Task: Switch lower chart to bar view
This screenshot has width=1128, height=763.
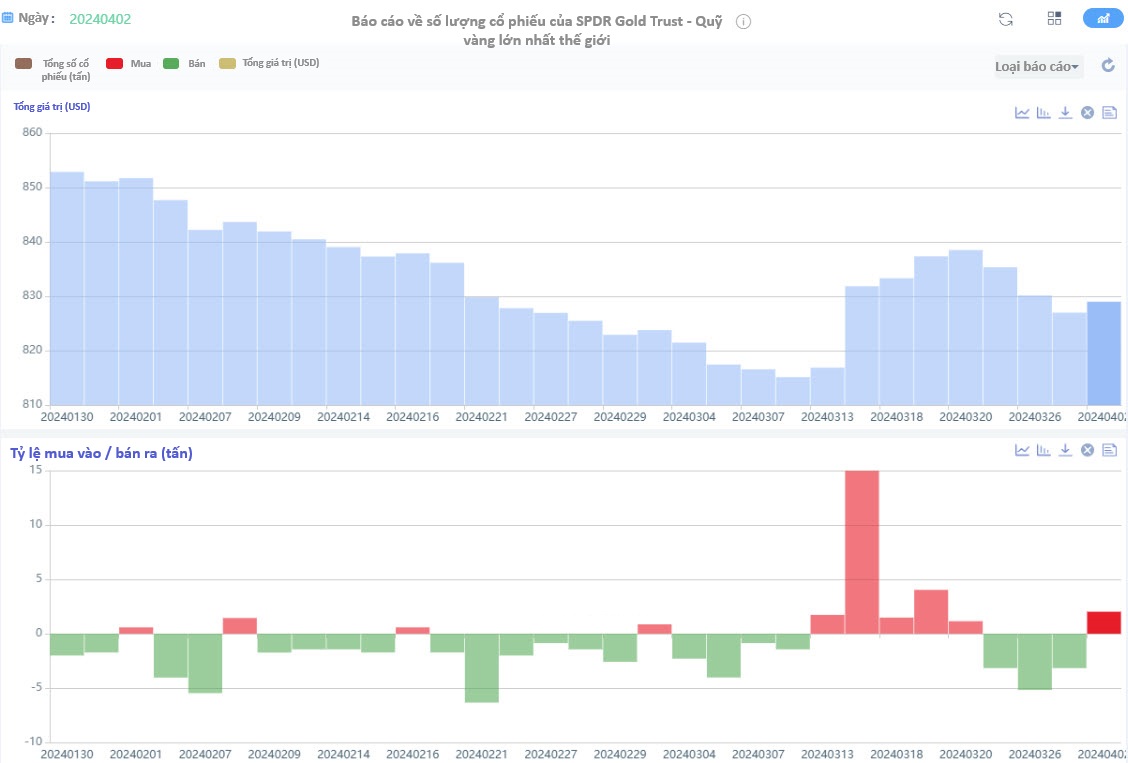Action: [x=1044, y=450]
